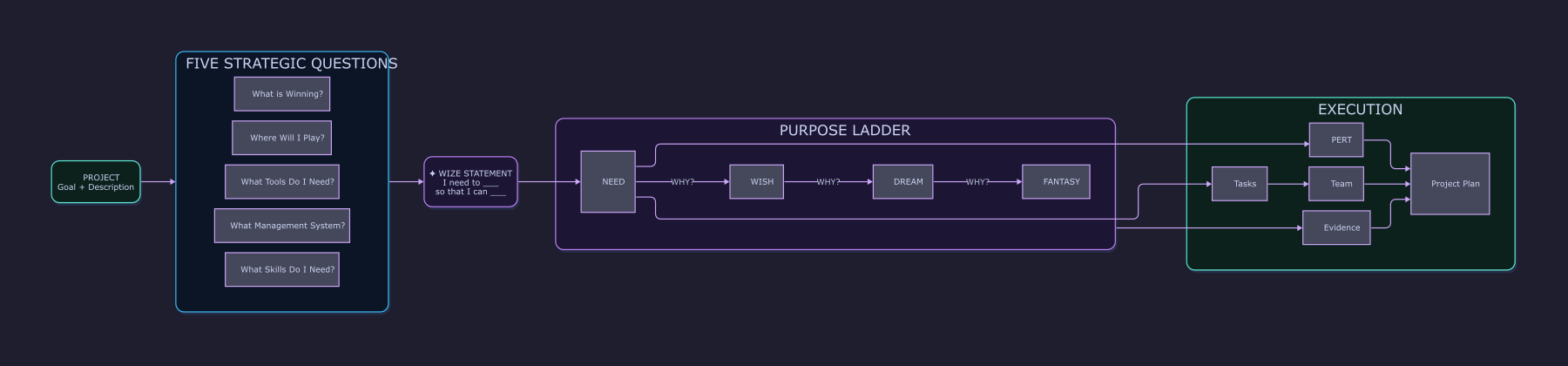Select the Evidence node
The height and width of the screenshot is (366, 1568).
pos(1336,228)
